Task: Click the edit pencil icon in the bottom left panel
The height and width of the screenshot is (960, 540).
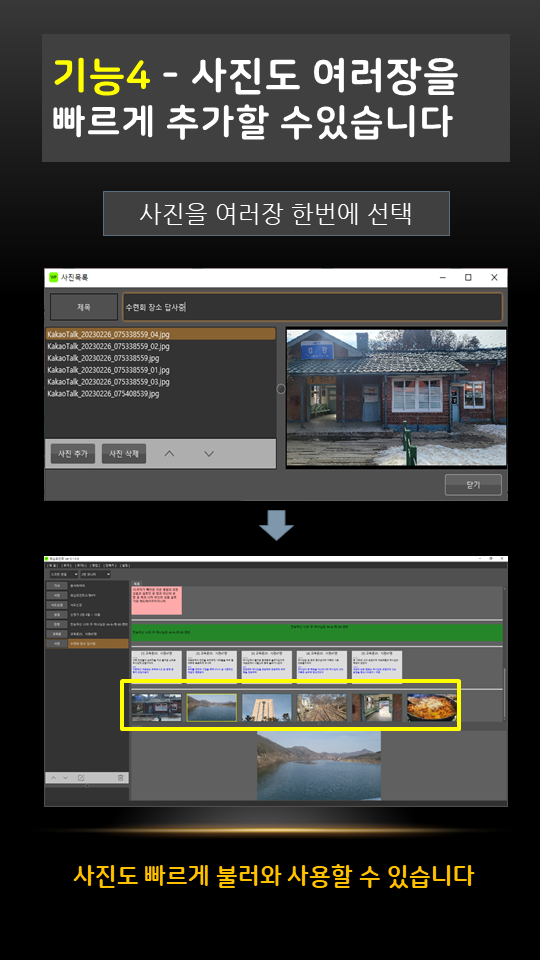Action: pyautogui.click(x=80, y=778)
